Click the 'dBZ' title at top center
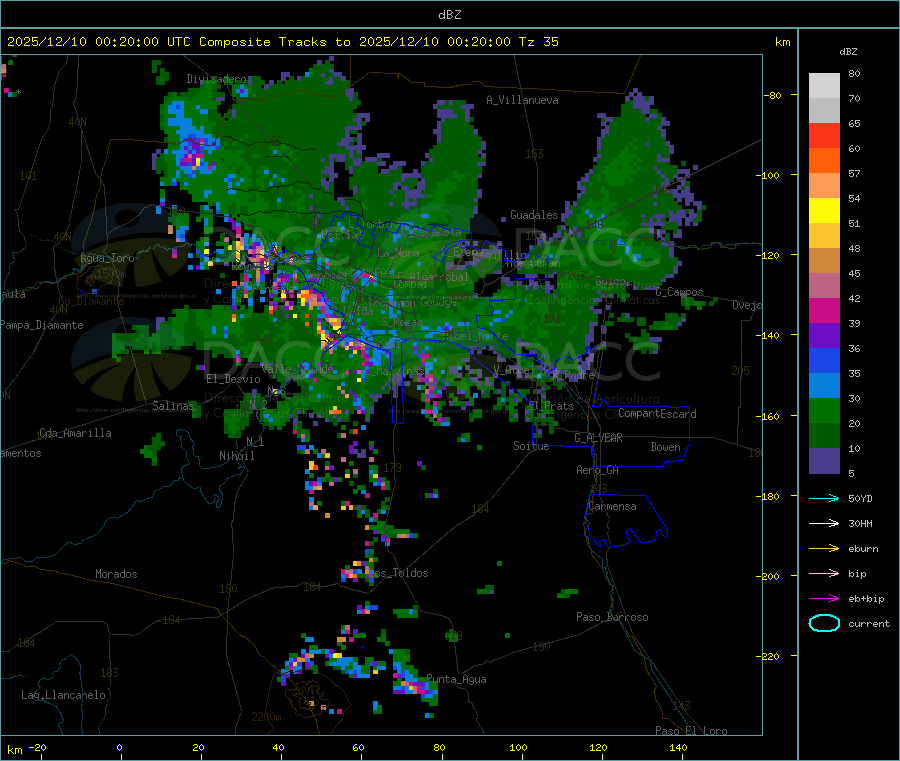This screenshot has width=900, height=761. point(449,14)
